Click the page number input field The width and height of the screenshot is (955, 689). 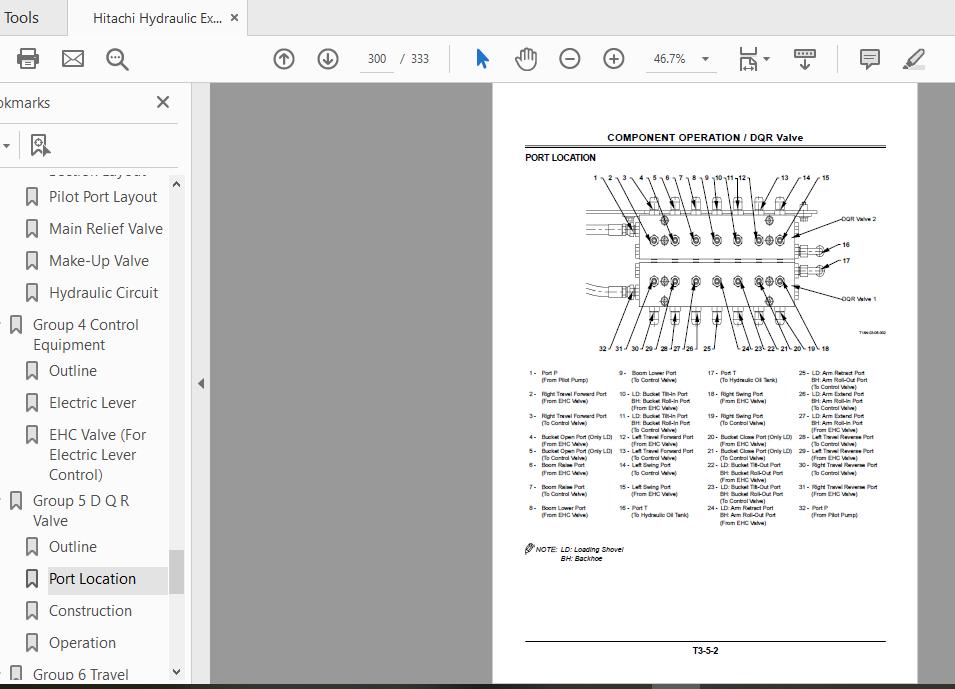[x=376, y=59]
